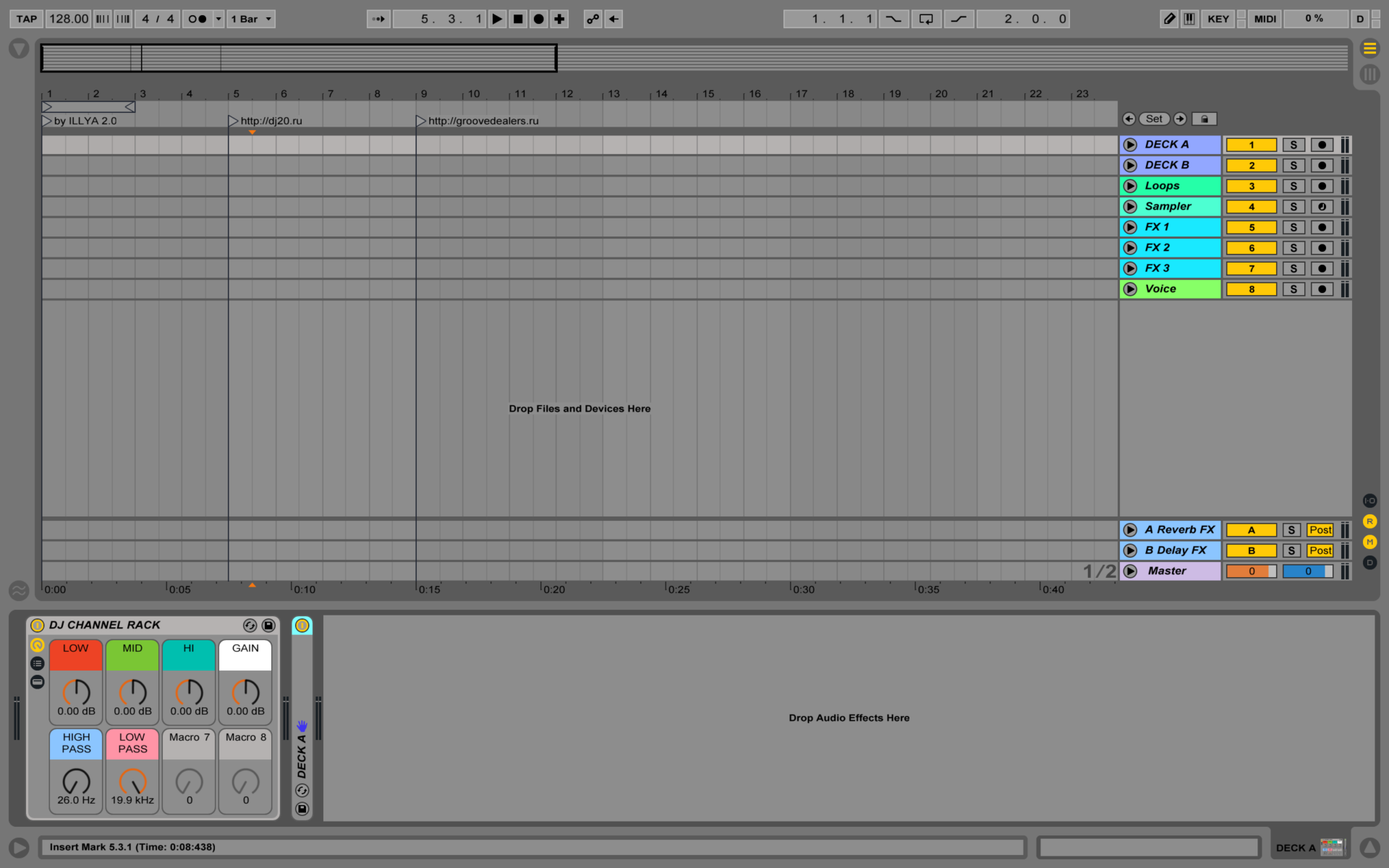Viewport: 1389px width, 868px height.
Task: Toggle the computer MIDI keyboard icon
Action: (1189, 19)
